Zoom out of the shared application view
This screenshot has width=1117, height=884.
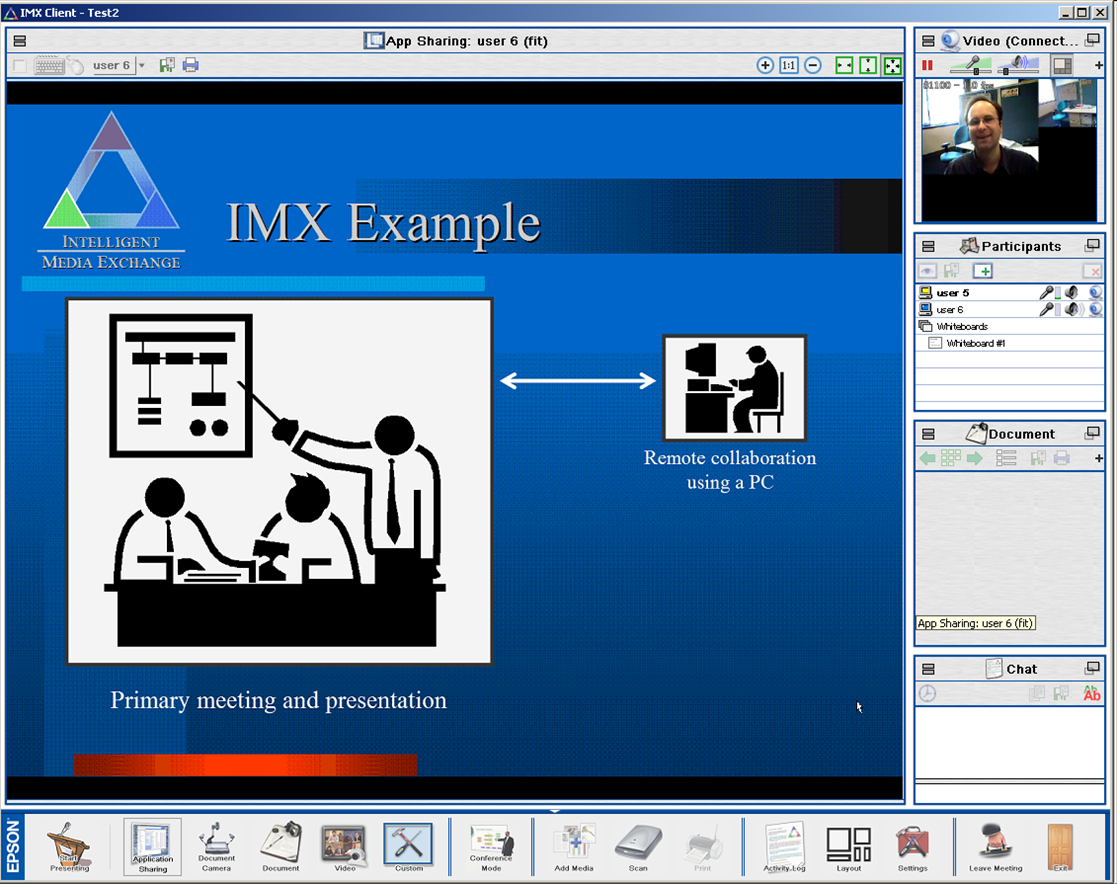(x=813, y=66)
